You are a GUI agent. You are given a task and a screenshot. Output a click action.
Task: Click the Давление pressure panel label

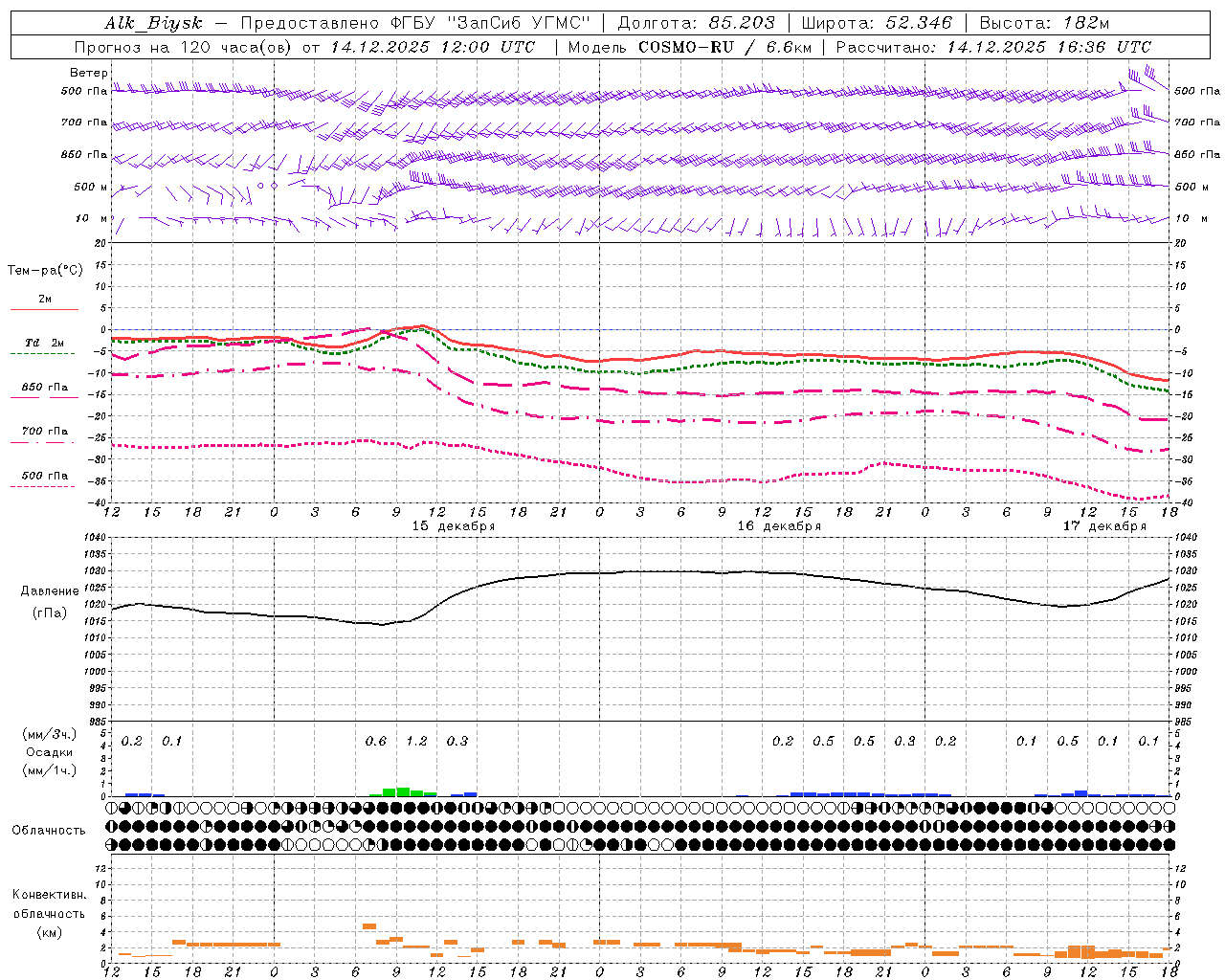(50, 590)
